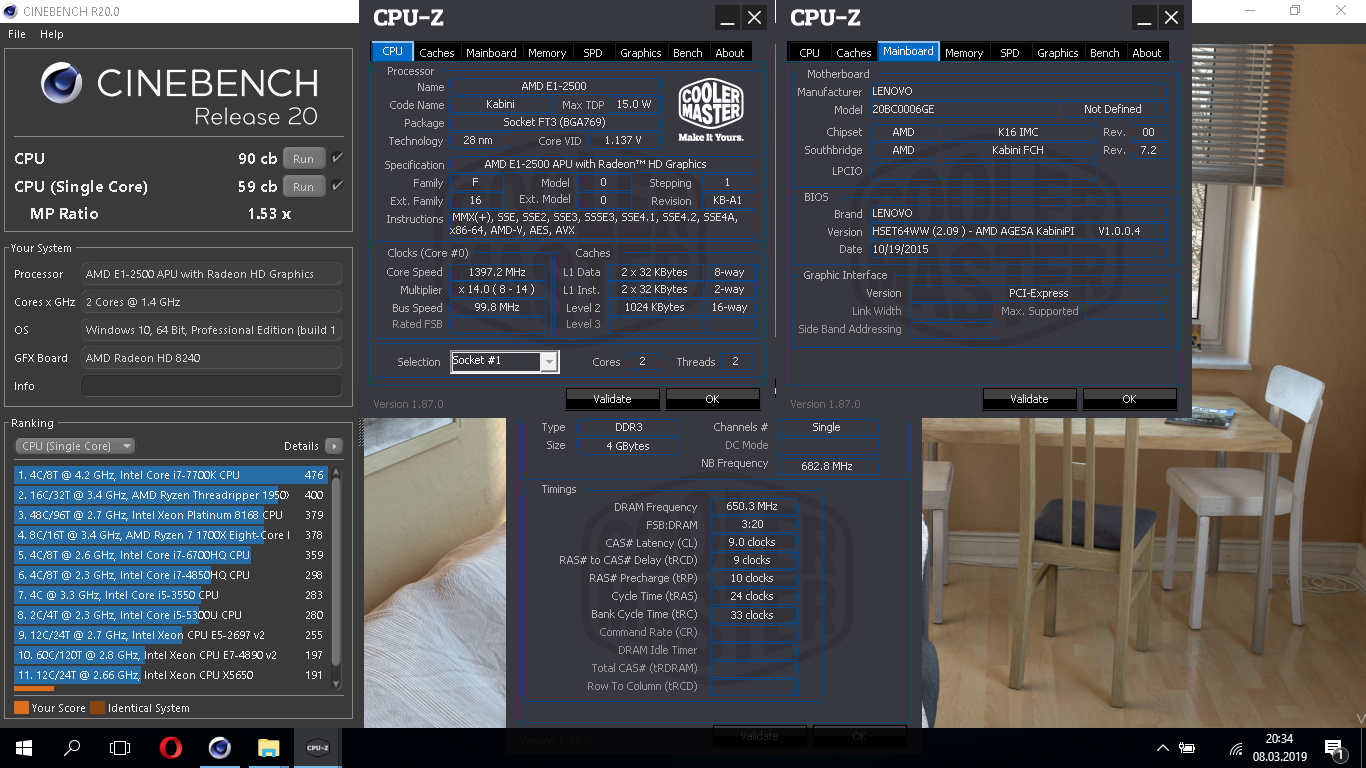Start the CPU benchmark with Run
The height and width of the screenshot is (768, 1366).
coord(303,157)
